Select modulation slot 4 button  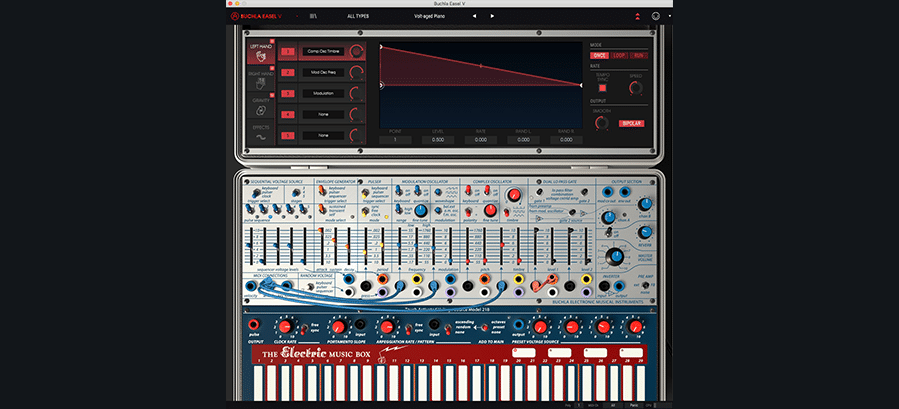tap(288, 115)
